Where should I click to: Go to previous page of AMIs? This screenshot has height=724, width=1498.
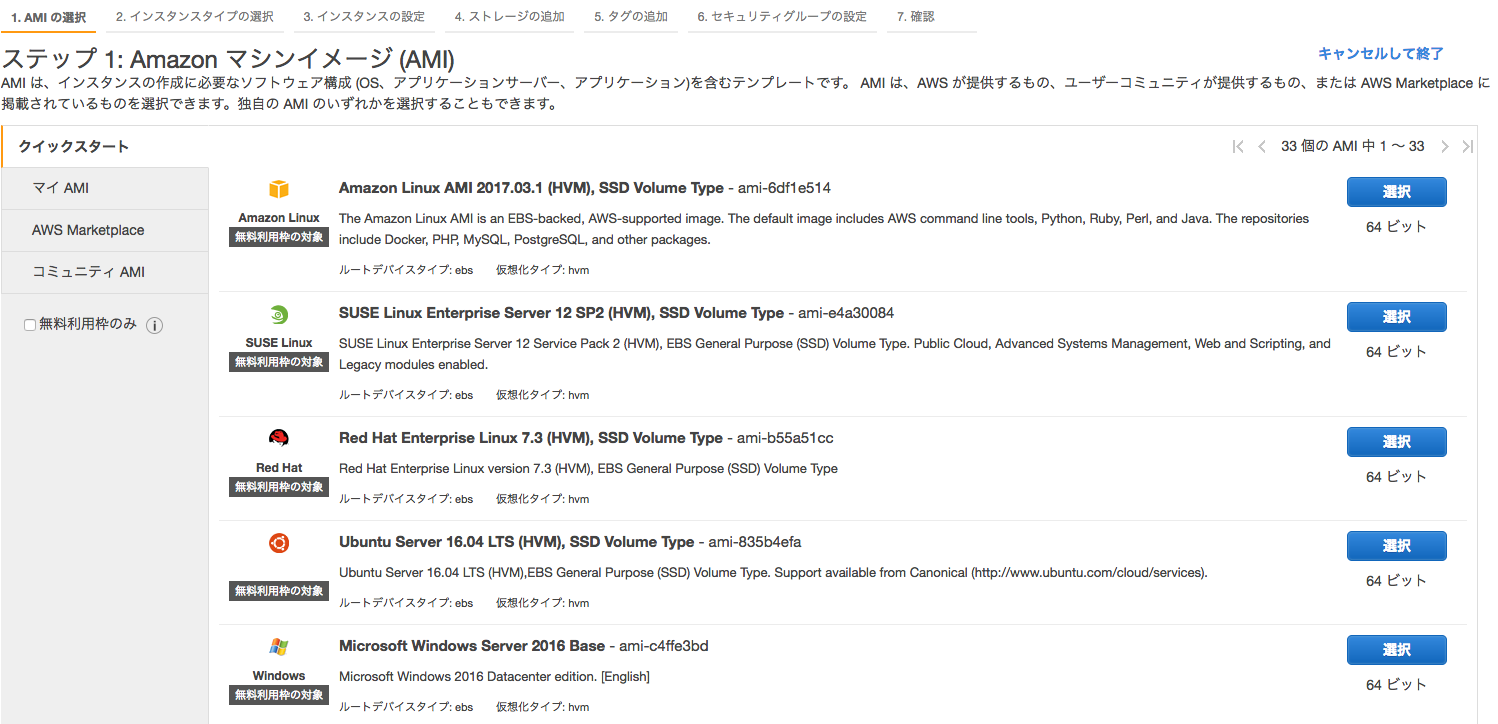point(1262,147)
